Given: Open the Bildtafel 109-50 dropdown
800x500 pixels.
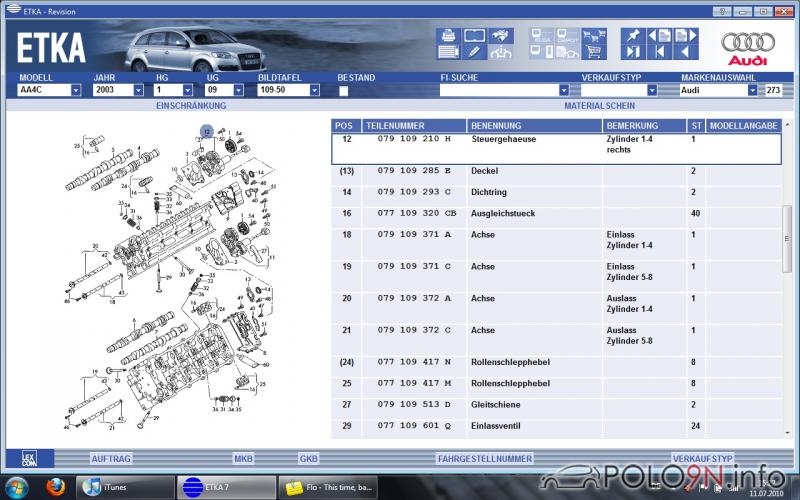Looking at the screenshot, I should tap(315, 90).
